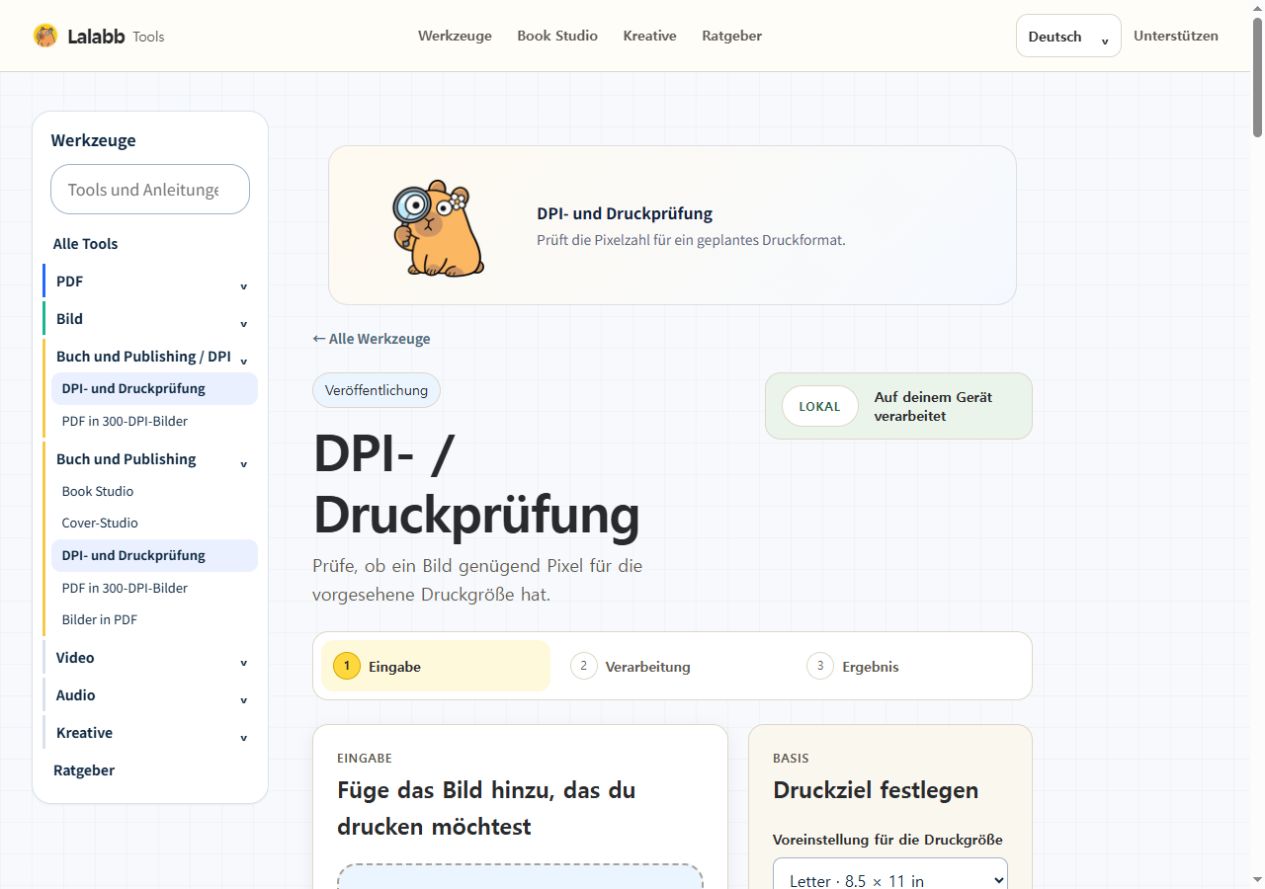Screen dimensions: 1265x889
Task: Select step 1 Eingabe
Action: tap(435, 666)
